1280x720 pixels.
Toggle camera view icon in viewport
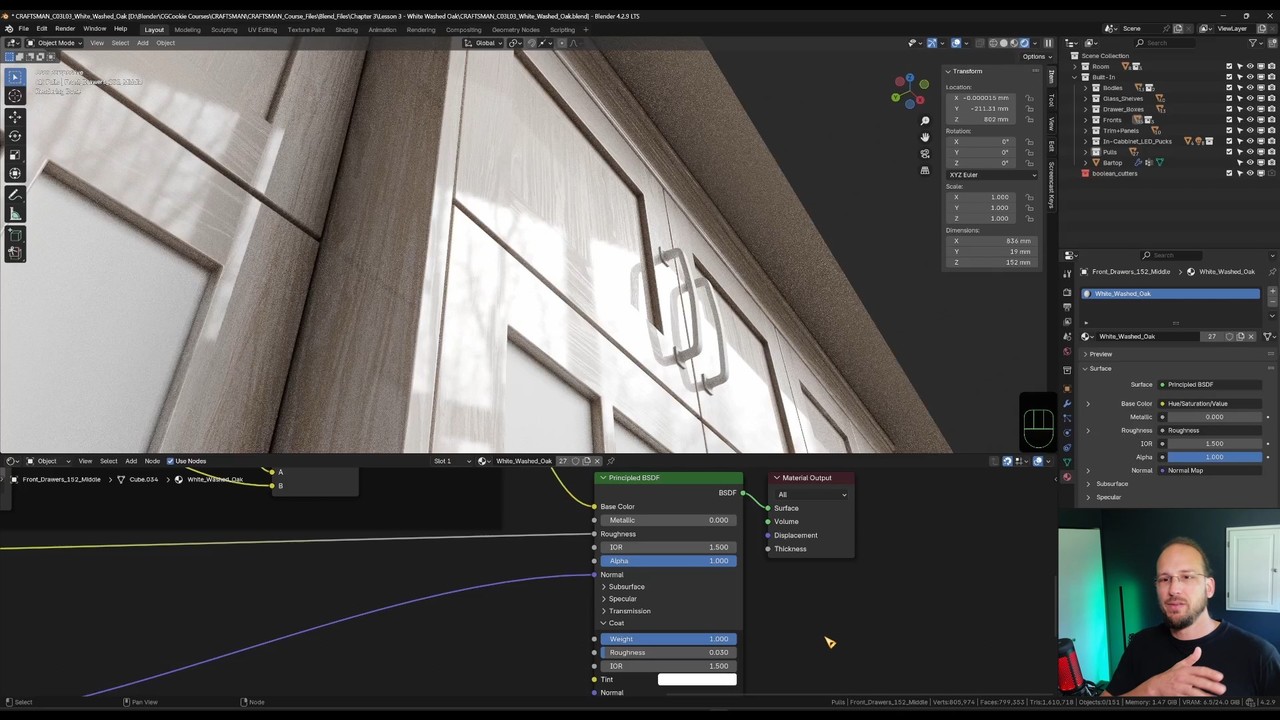[925, 154]
